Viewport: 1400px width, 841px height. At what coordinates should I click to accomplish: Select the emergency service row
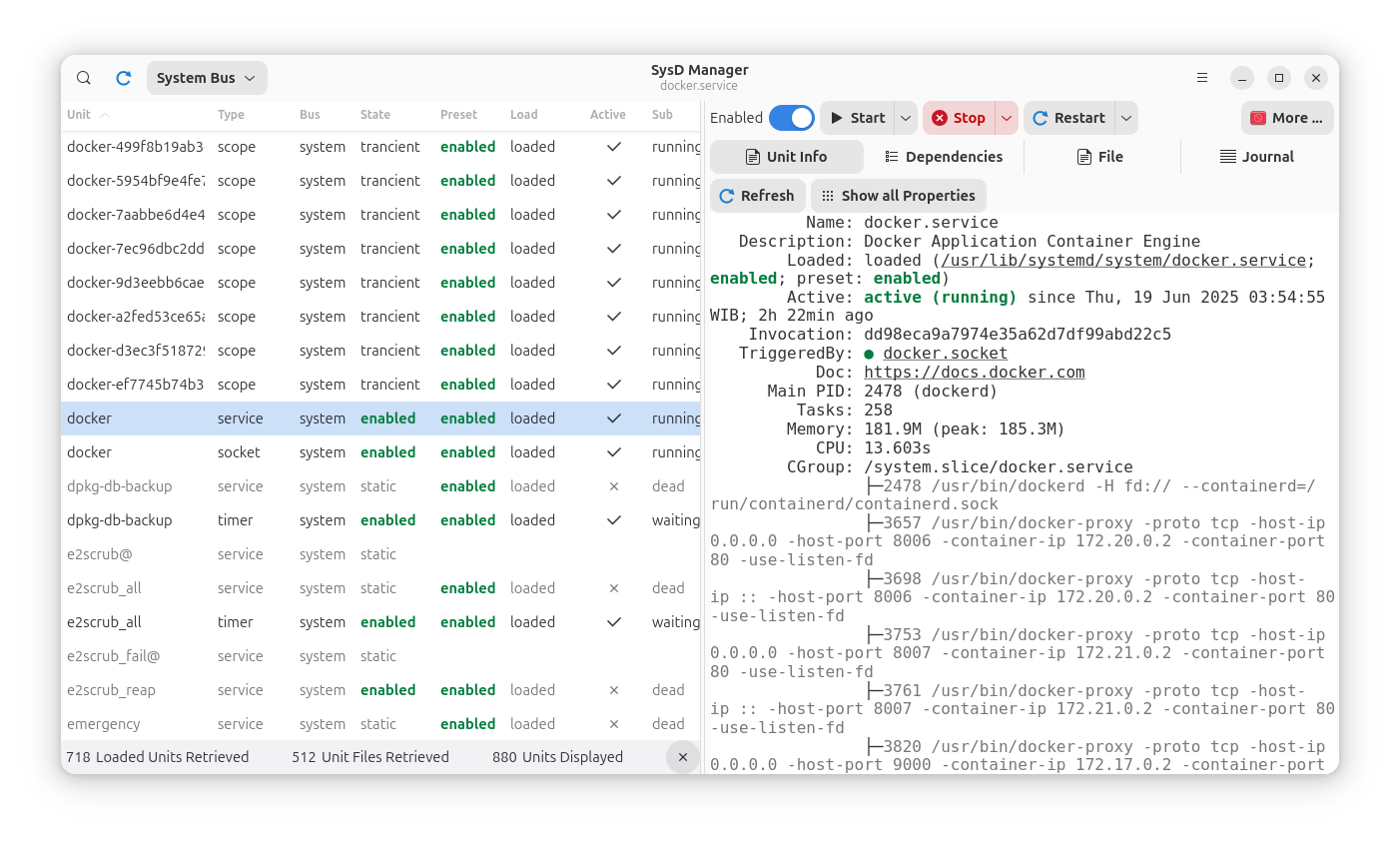point(380,724)
